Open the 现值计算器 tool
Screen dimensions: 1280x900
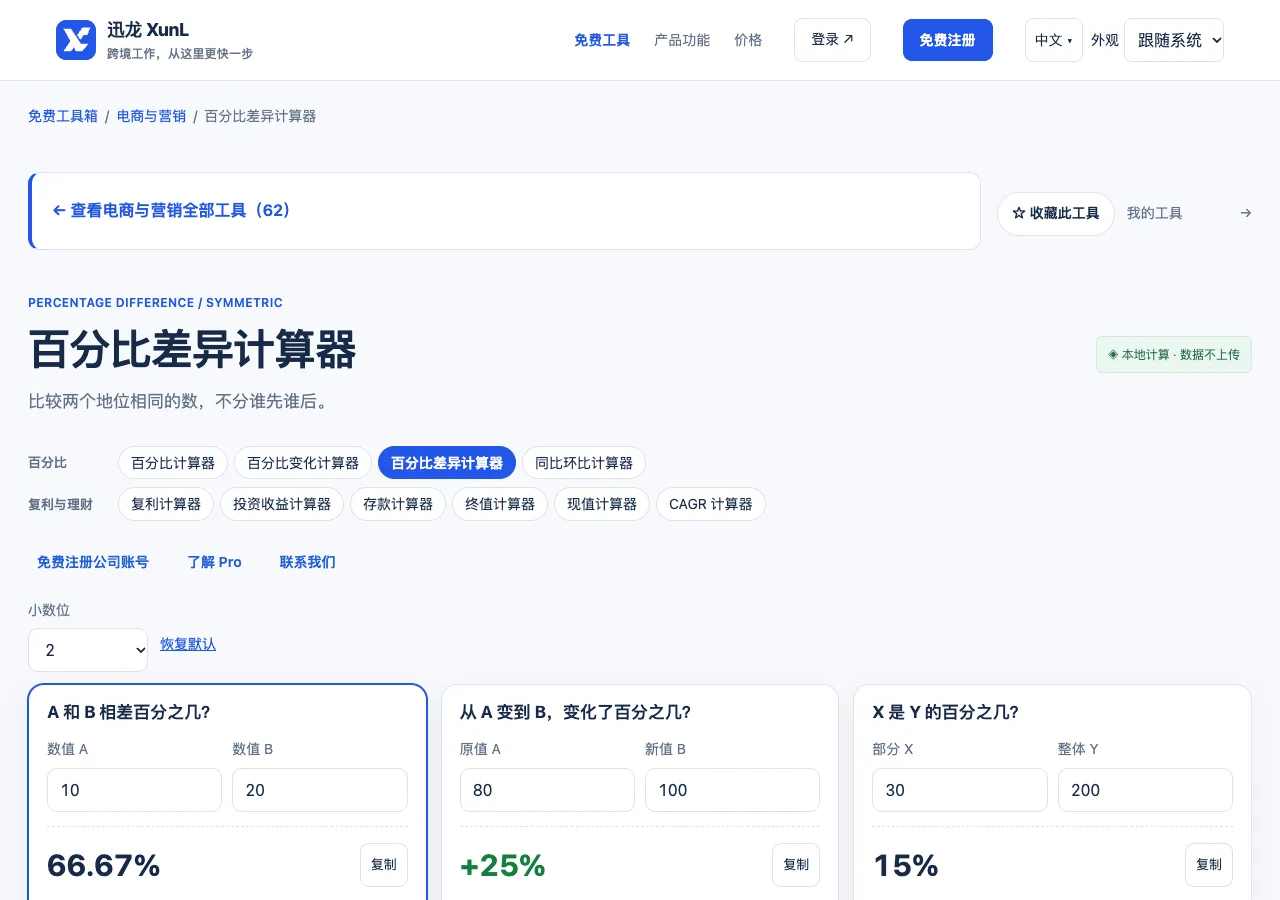(x=602, y=504)
